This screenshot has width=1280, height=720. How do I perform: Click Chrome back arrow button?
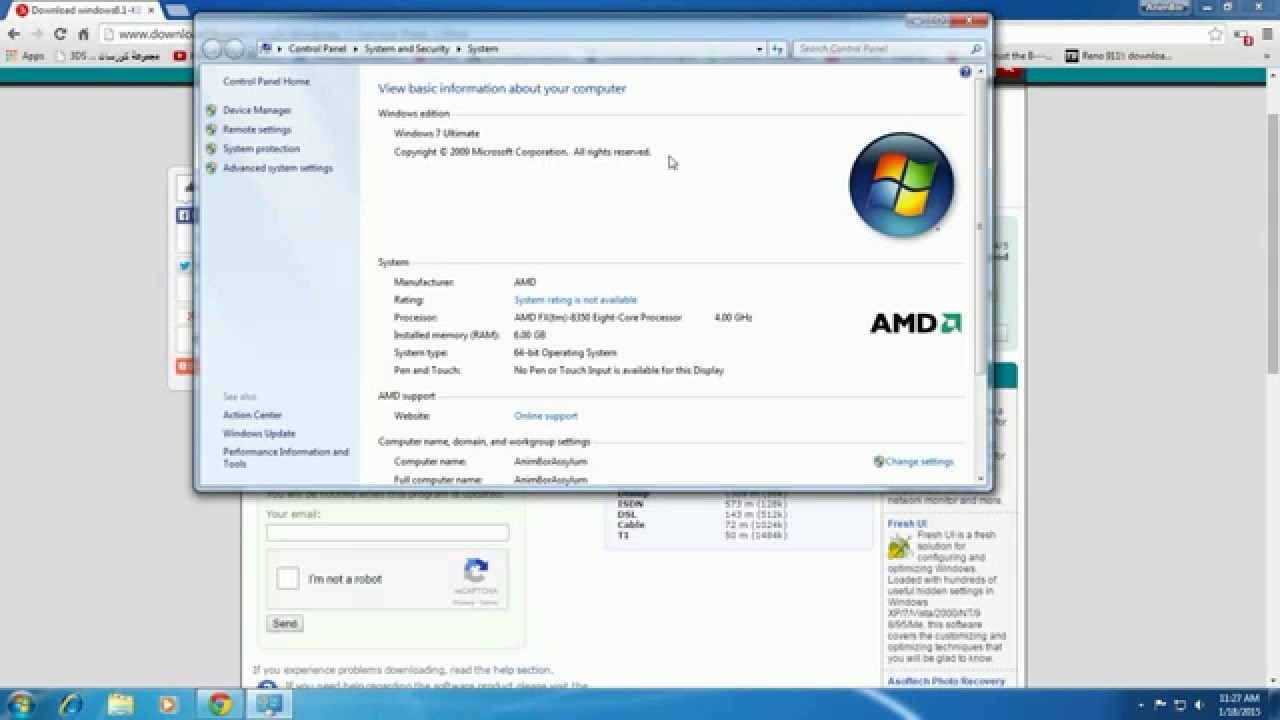pyautogui.click(x=14, y=34)
